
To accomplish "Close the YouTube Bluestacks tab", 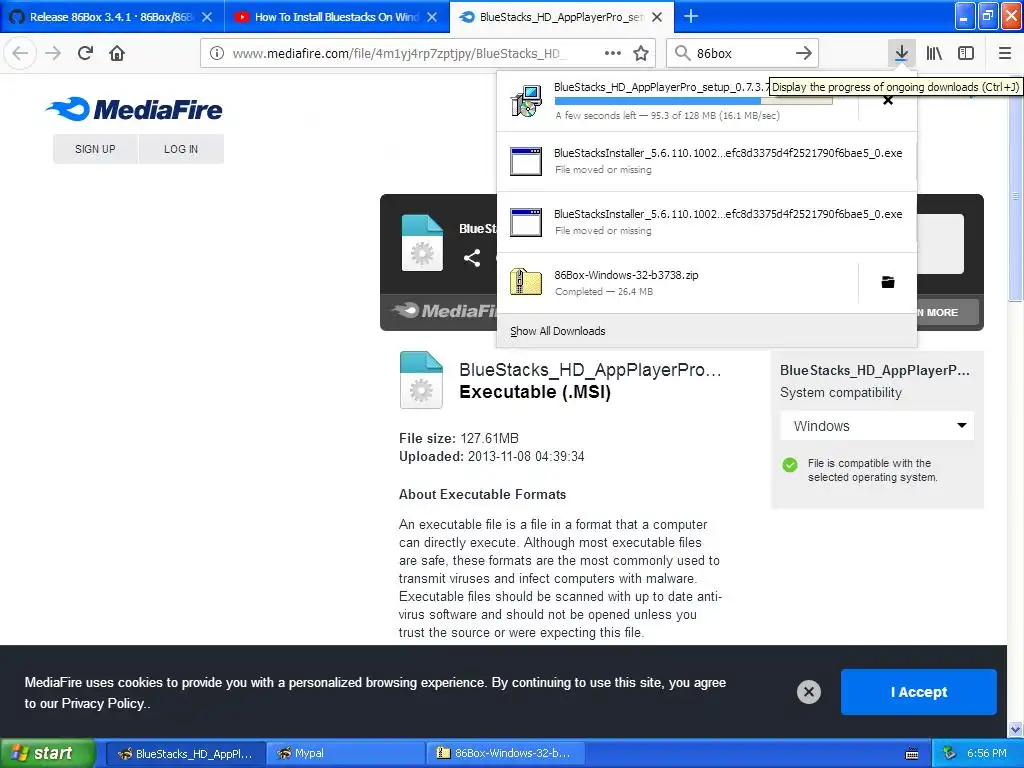I will click(x=432, y=17).
